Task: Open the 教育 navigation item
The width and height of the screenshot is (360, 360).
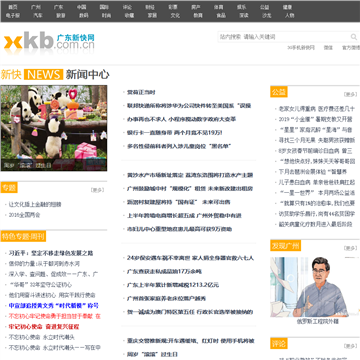Action: click(x=198, y=15)
